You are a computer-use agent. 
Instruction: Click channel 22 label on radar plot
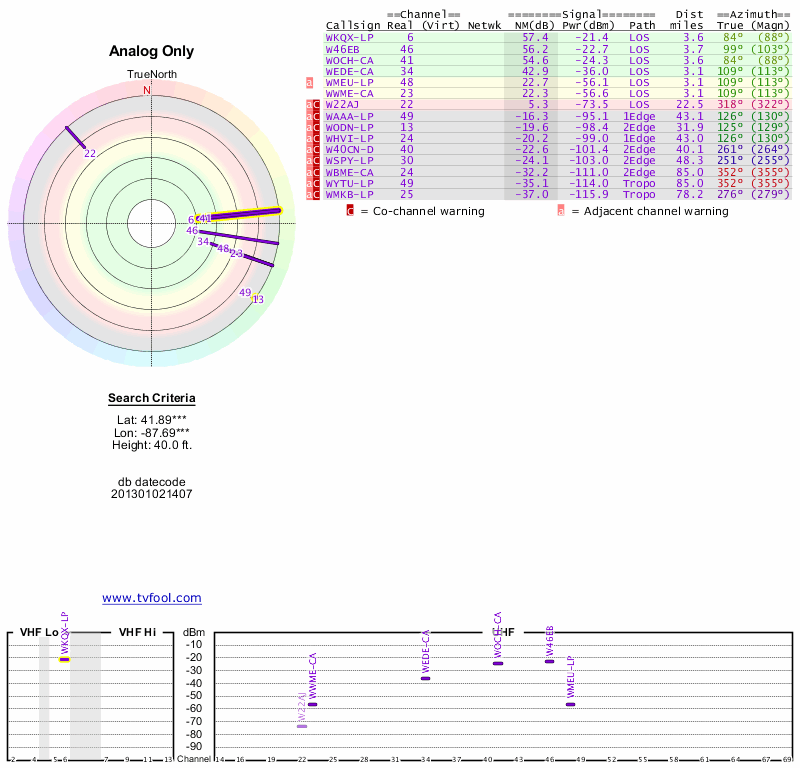pos(90,154)
